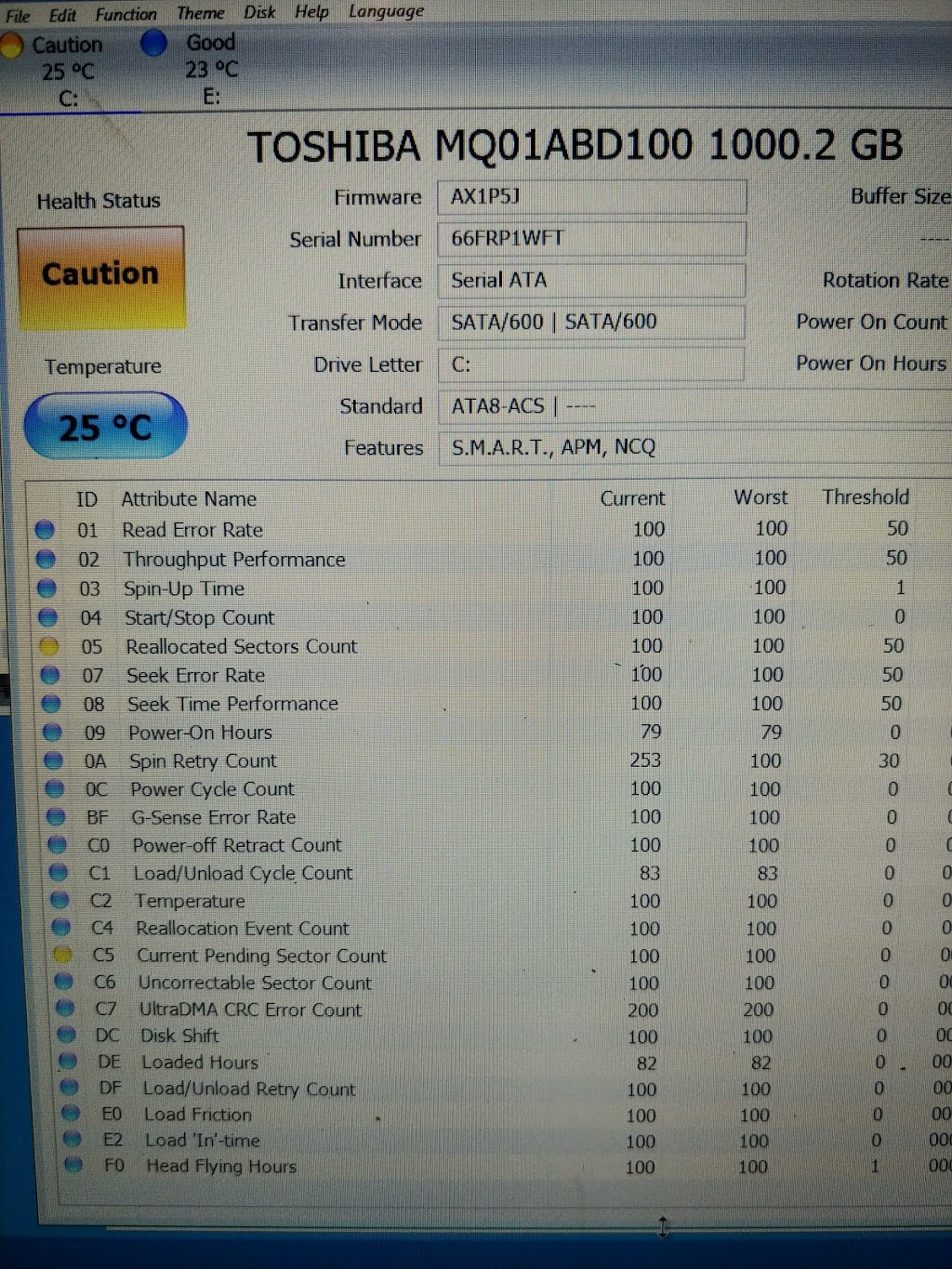952x1269 pixels.
Task: Click blue status dot for Load/Unload Cycle Count
Action: (59, 873)
